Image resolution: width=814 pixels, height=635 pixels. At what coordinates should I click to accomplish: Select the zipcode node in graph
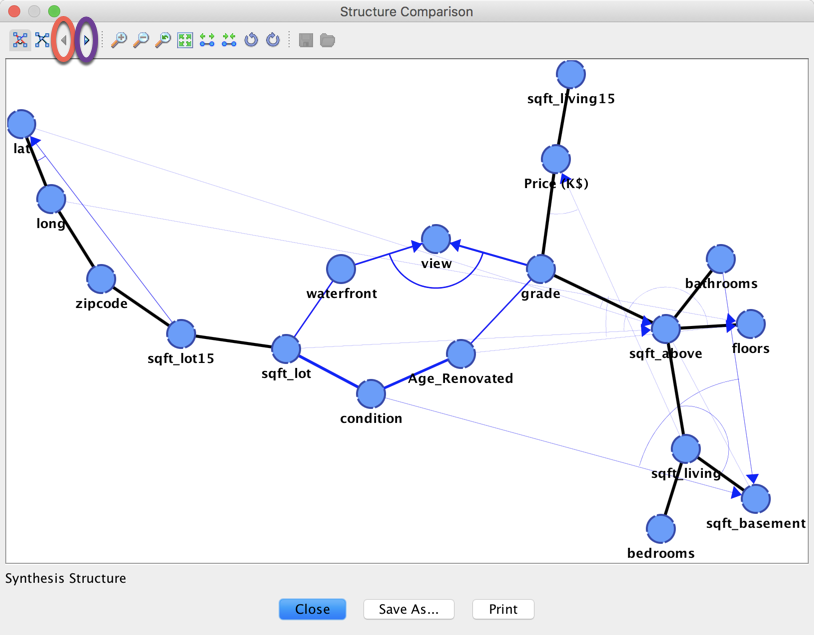point(101,278)
